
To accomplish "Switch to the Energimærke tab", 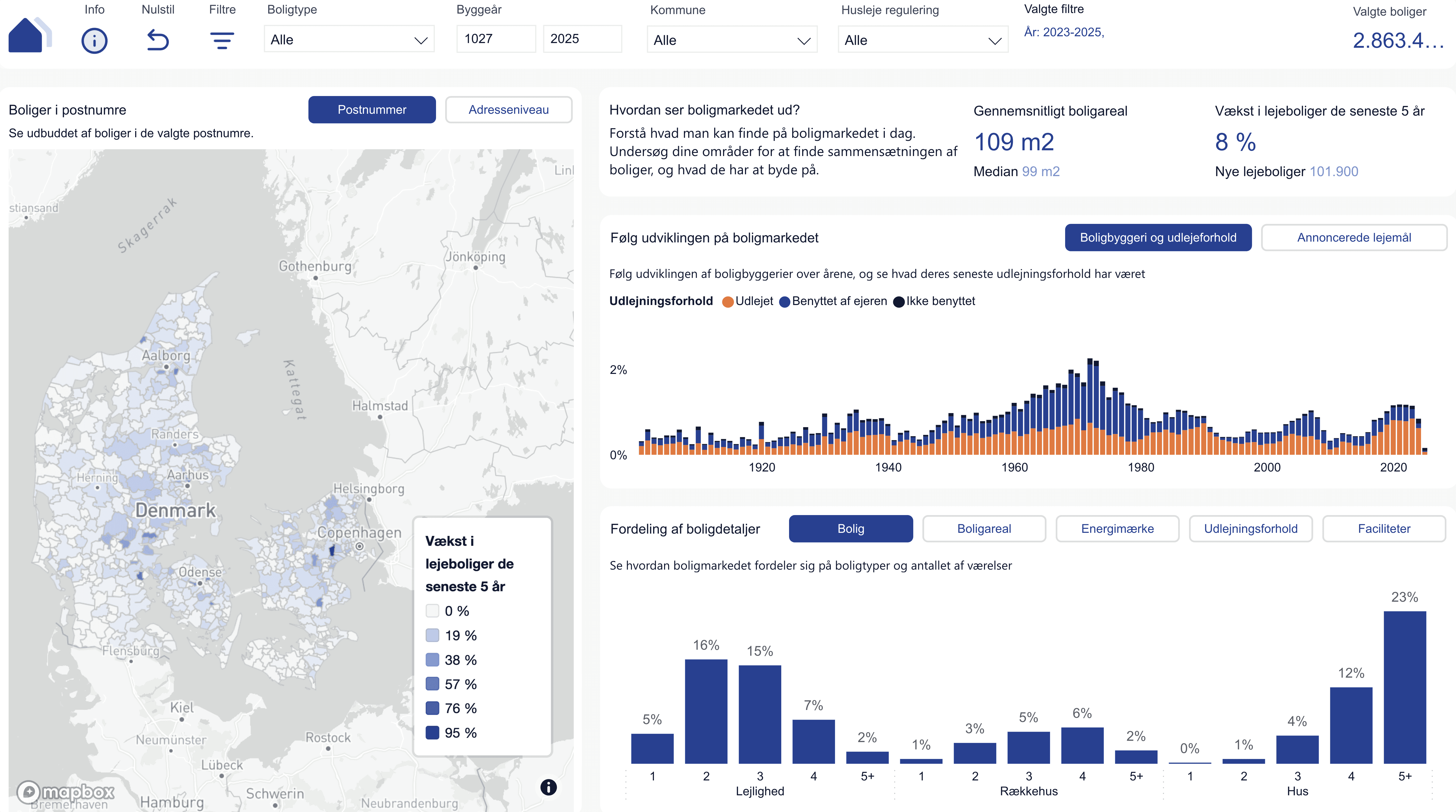I will tap(1117, 529).
